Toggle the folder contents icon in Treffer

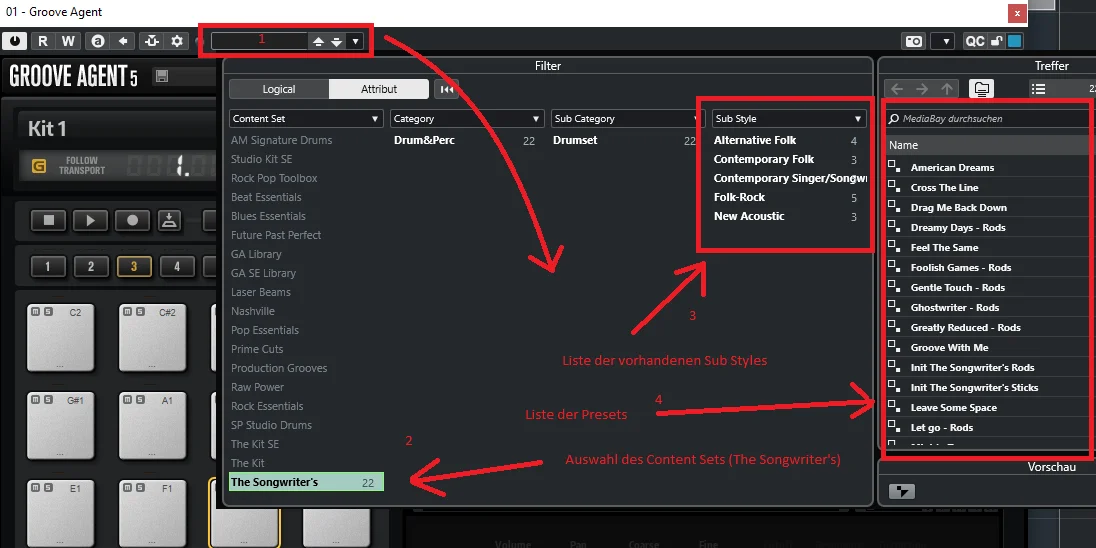click(981, 89)
